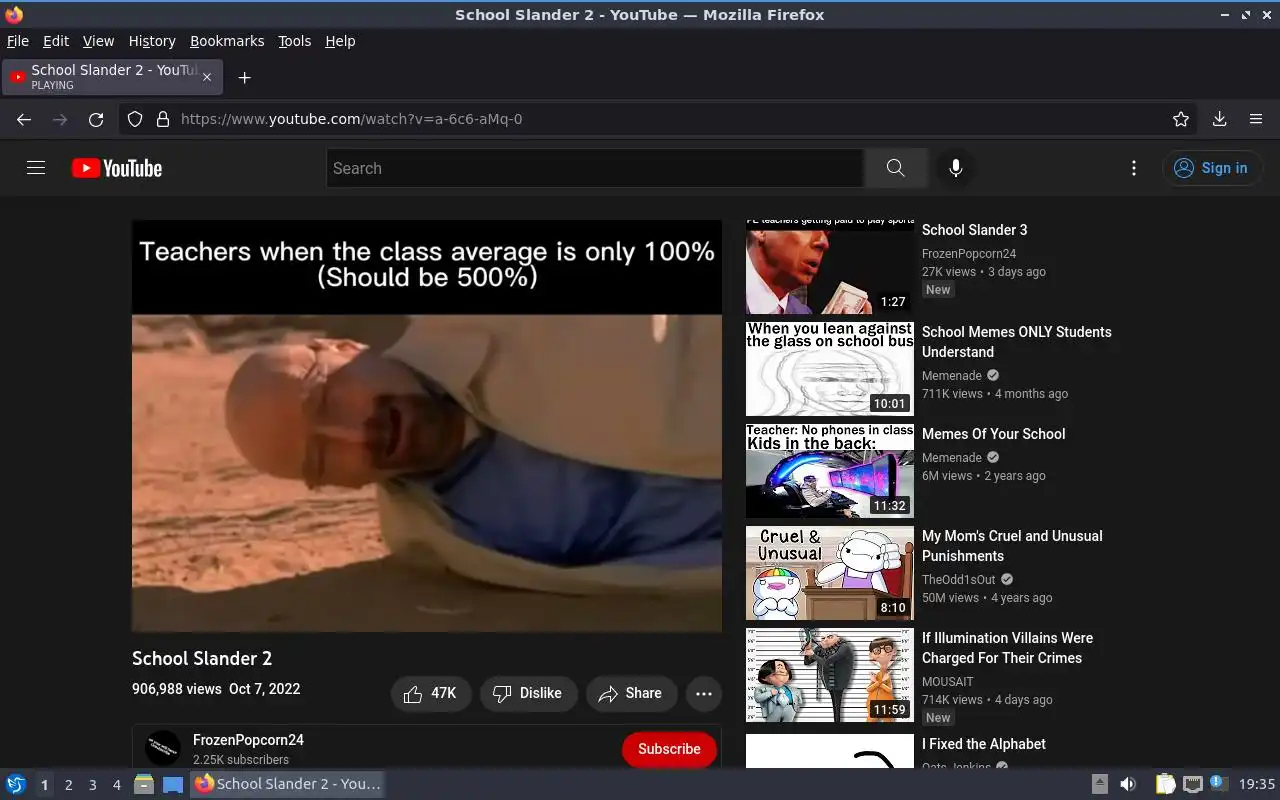
Task: Bookmark this page with star icon
Action: click(1181, 119)
